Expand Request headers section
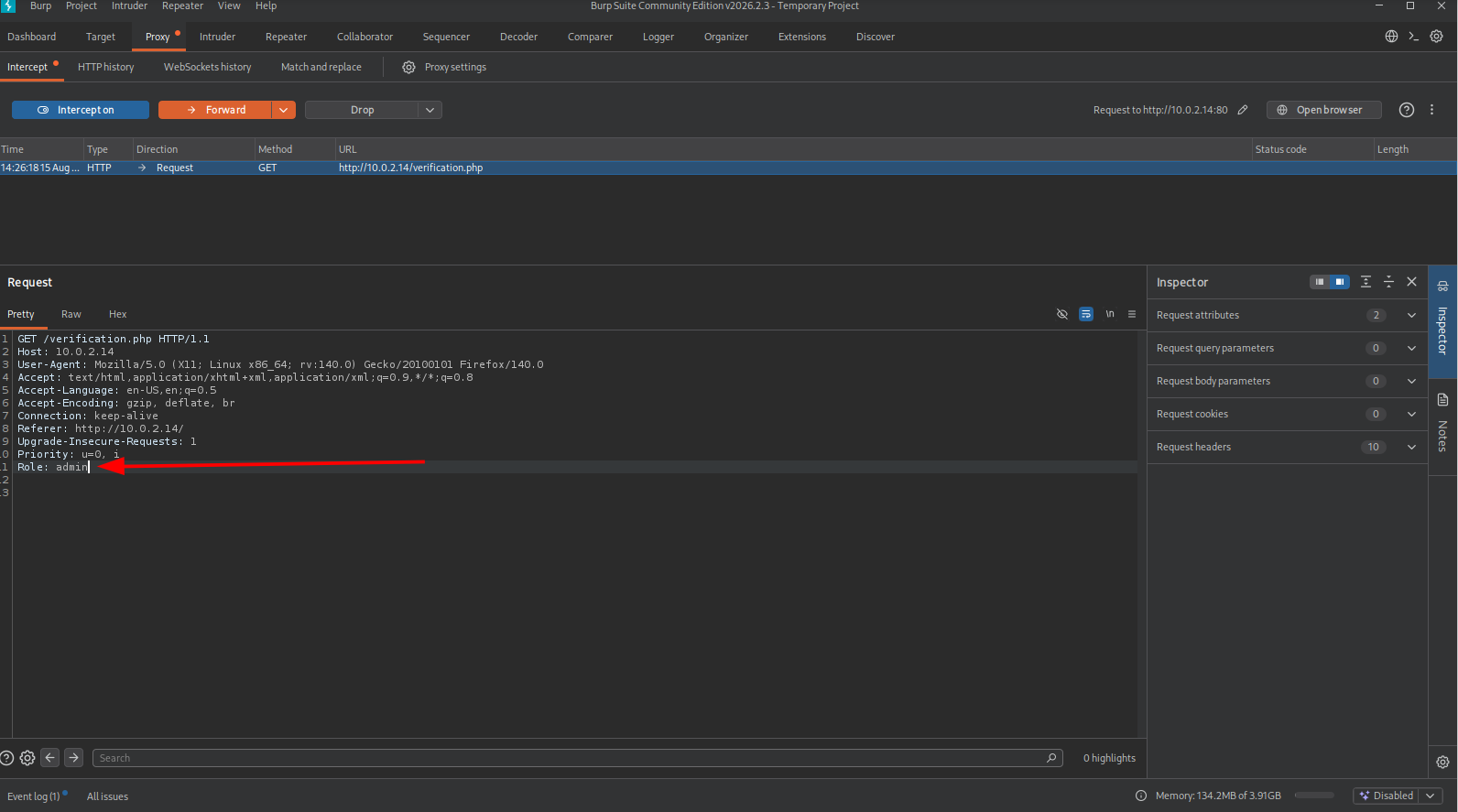Viewport: 1458px width, 812px height. (1287, 447)
